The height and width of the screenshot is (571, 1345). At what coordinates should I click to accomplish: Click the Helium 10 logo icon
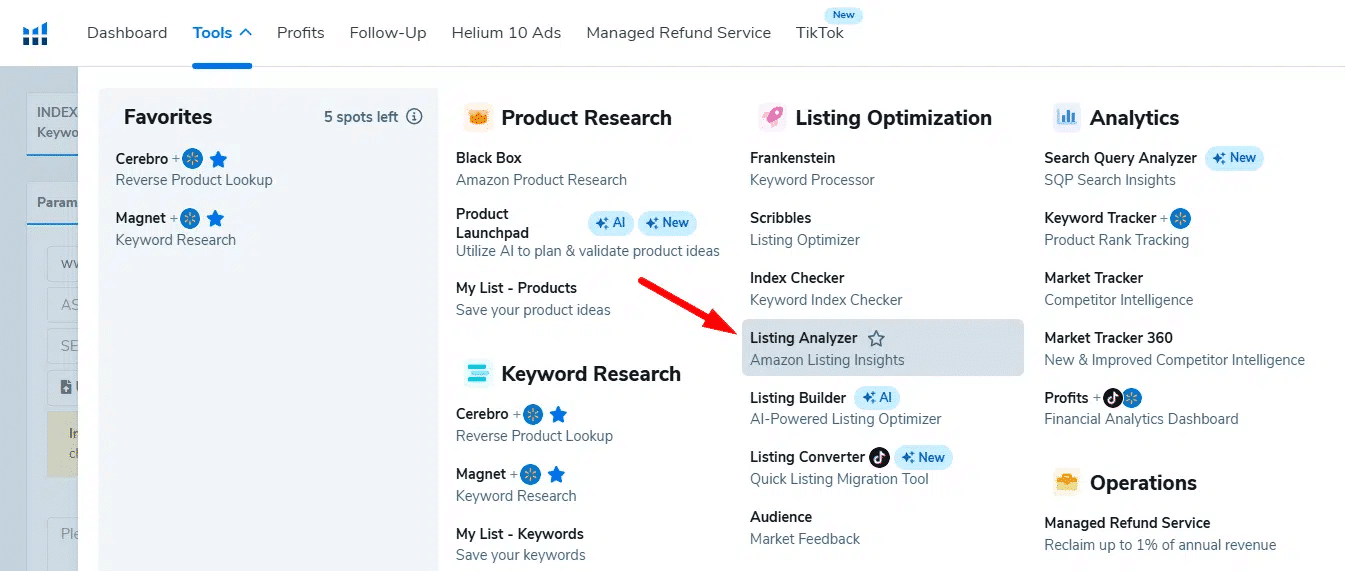click(x=35, y=34)
